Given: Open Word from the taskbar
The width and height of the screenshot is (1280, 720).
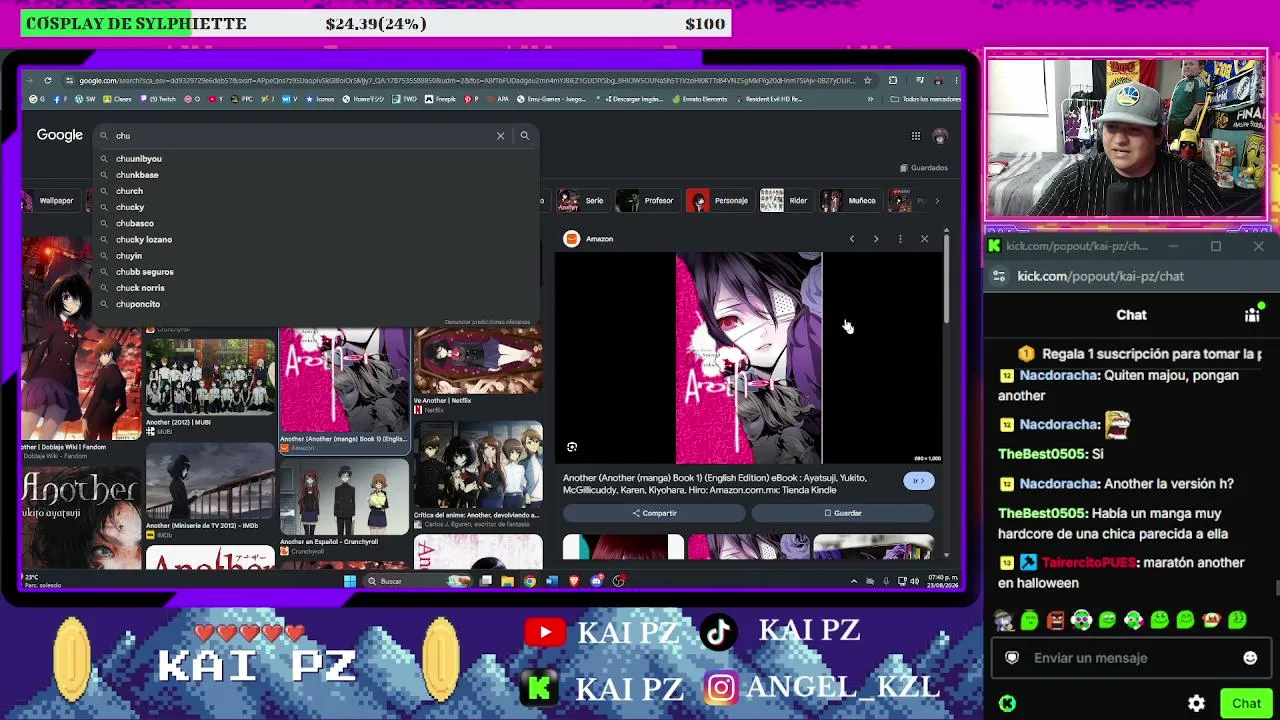Looking at the screenshot, I should [x=552, y=581].
